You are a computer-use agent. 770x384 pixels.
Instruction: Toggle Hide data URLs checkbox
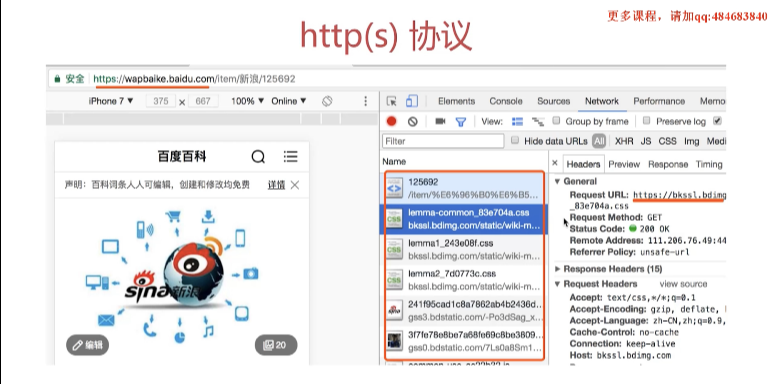pos(515,140)
